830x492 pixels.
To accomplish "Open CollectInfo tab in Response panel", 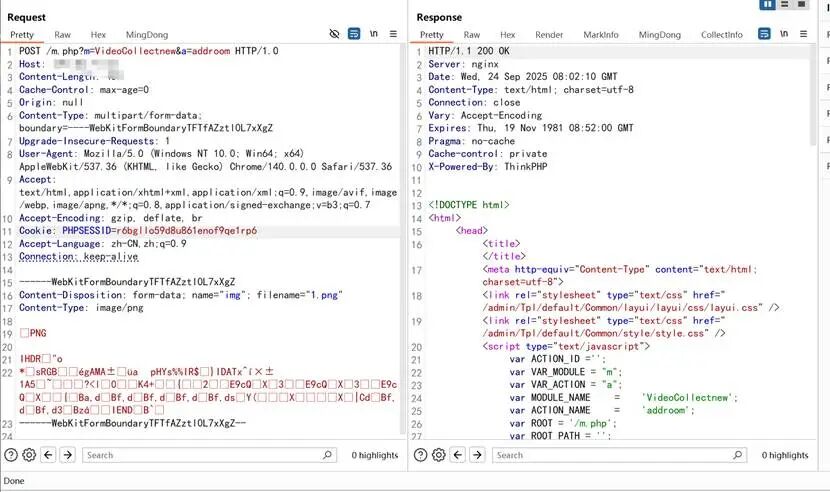I will coord(721,35).
